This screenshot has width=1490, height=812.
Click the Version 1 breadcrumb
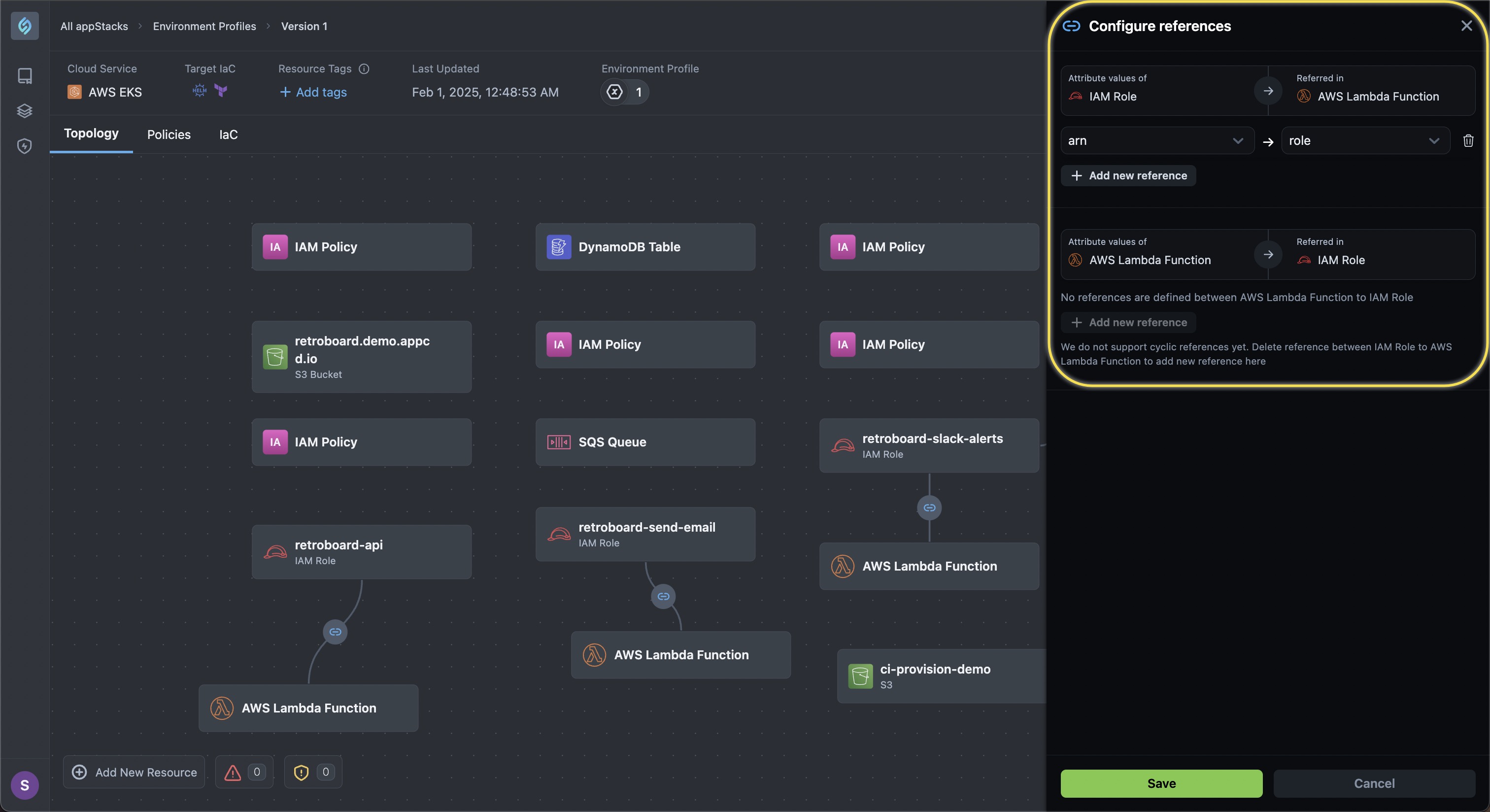coord(304,26)
